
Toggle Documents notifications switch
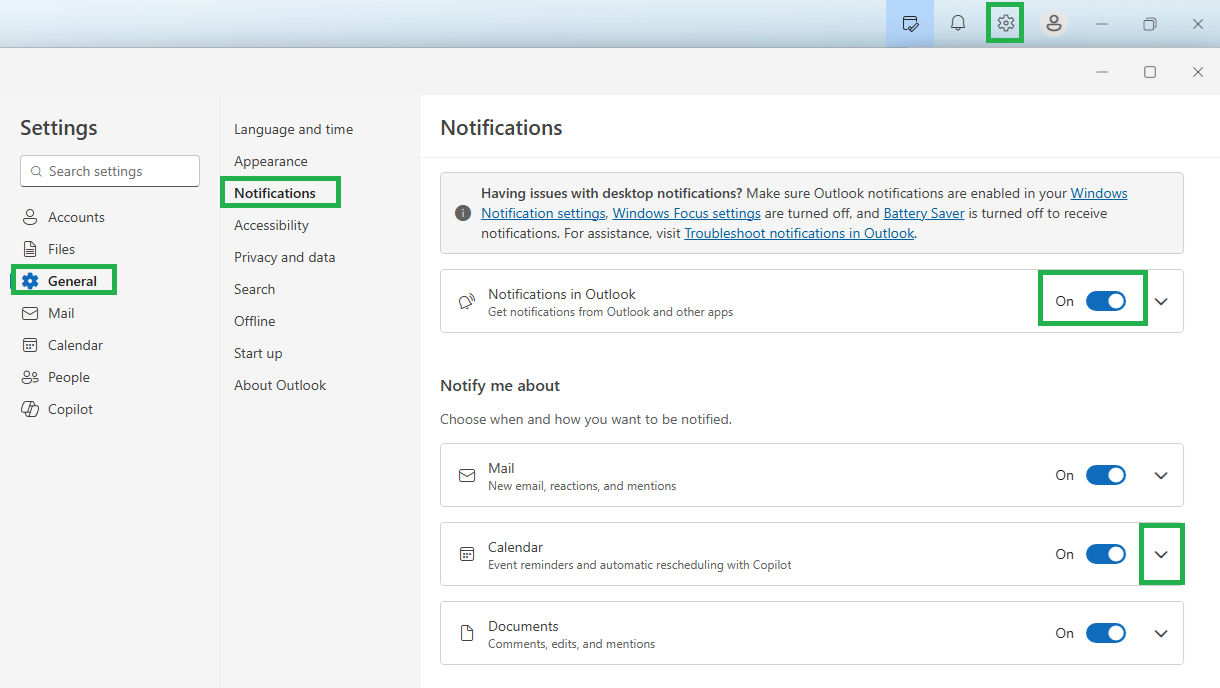click(x=1106, y=633)
